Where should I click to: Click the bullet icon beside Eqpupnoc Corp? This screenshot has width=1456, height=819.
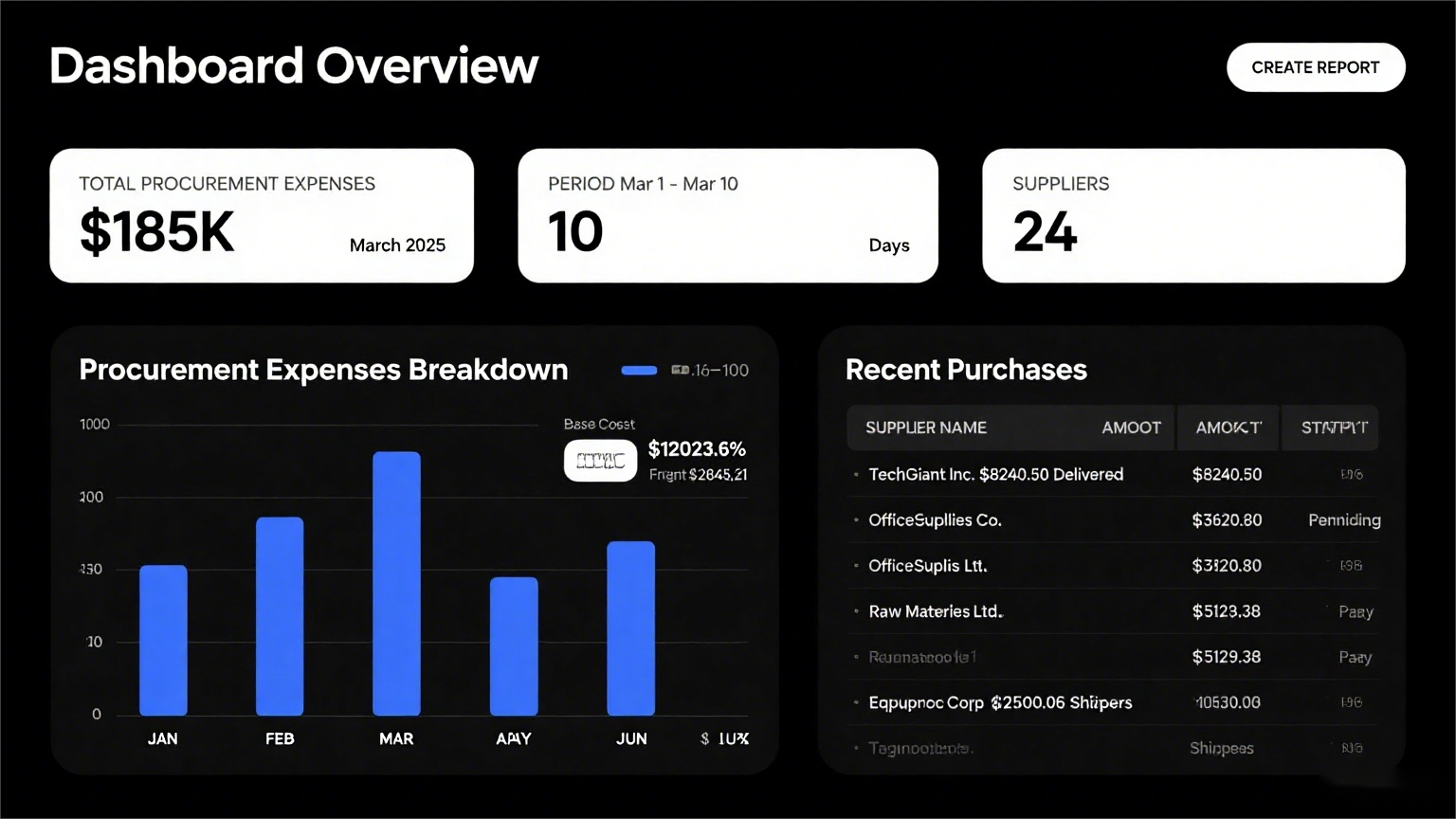point(856,702)
